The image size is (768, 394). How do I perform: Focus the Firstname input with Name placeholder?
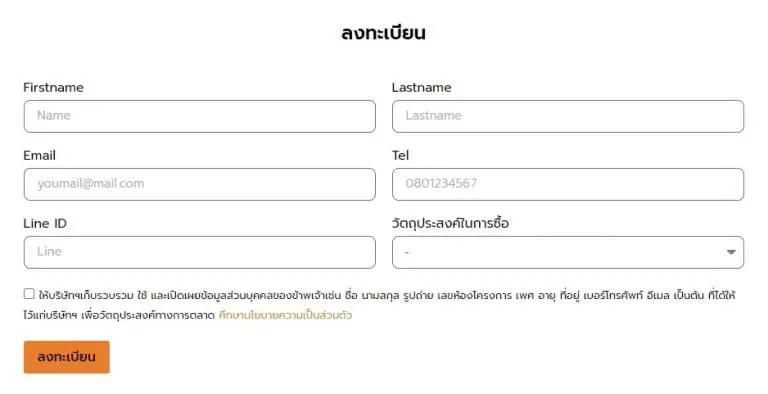199,116
